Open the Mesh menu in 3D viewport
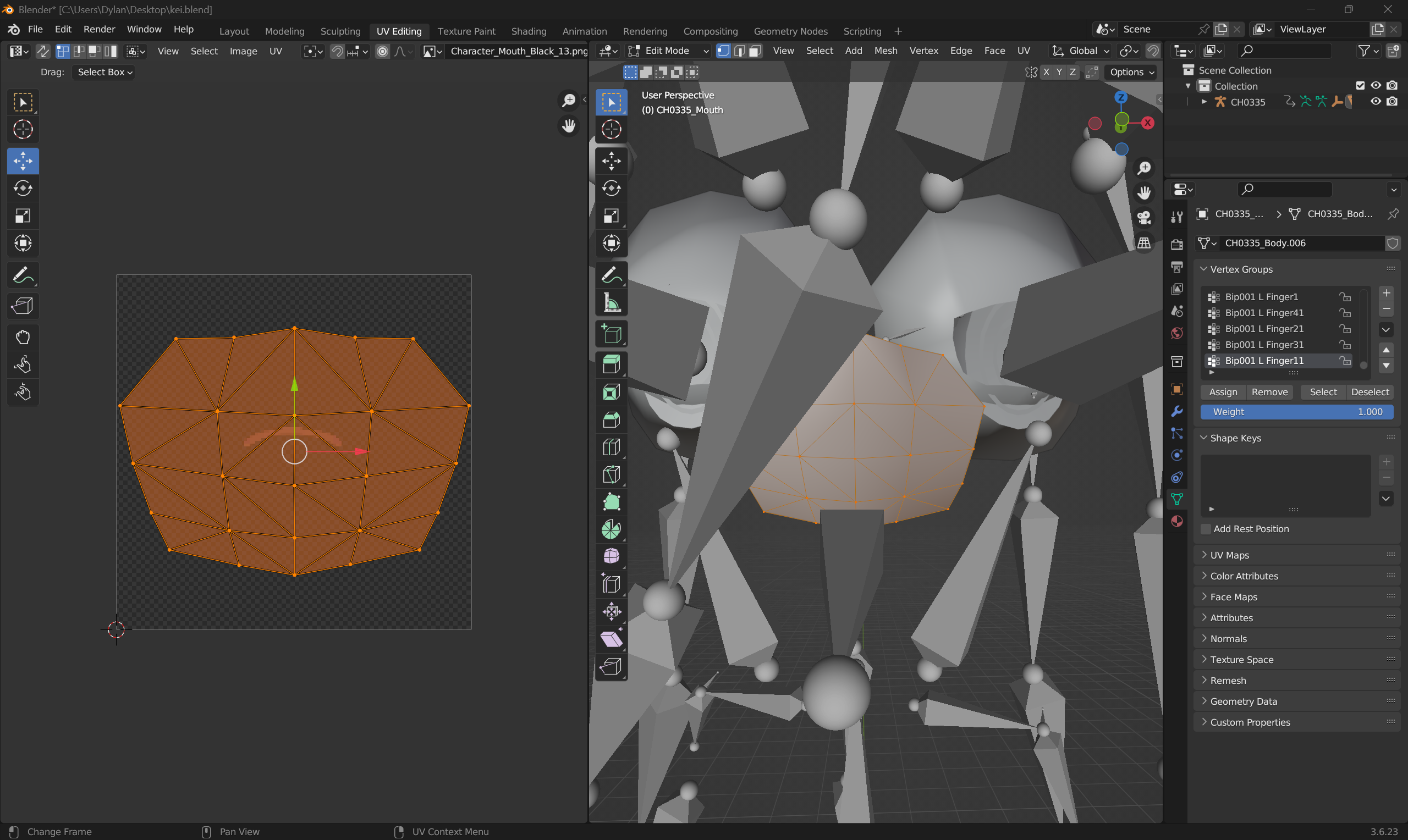 [885, 51]
